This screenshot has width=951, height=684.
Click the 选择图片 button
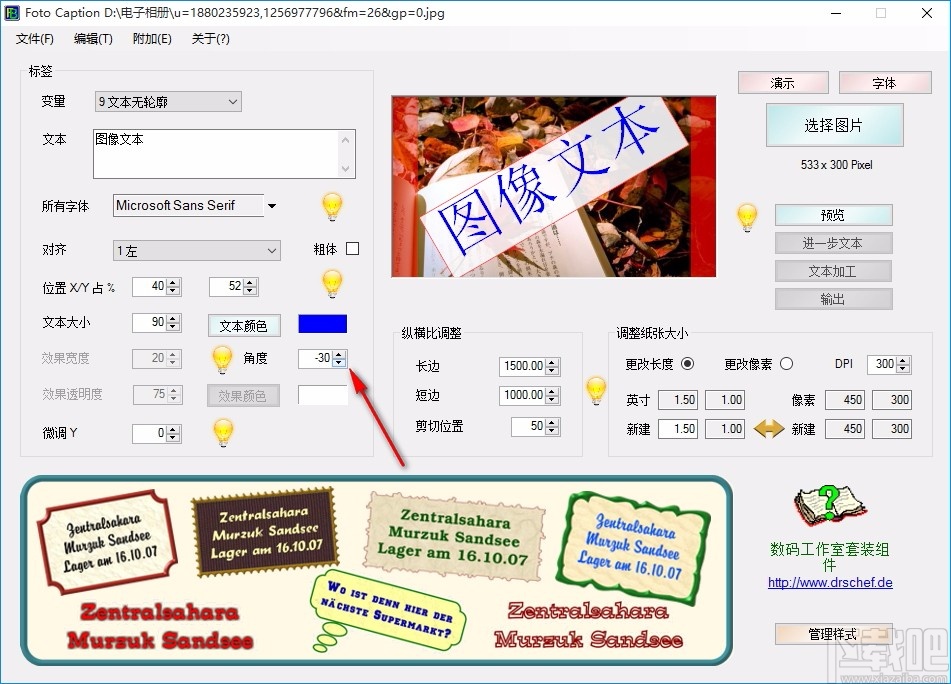pos(835,125)
